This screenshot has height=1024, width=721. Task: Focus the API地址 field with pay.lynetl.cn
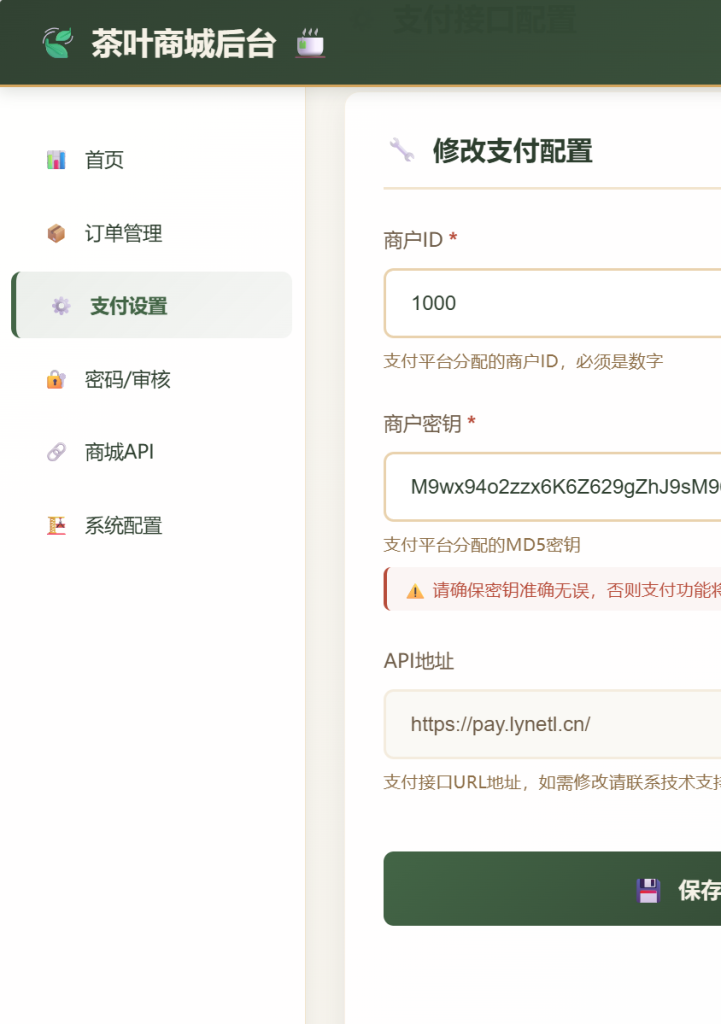point(553,724)
